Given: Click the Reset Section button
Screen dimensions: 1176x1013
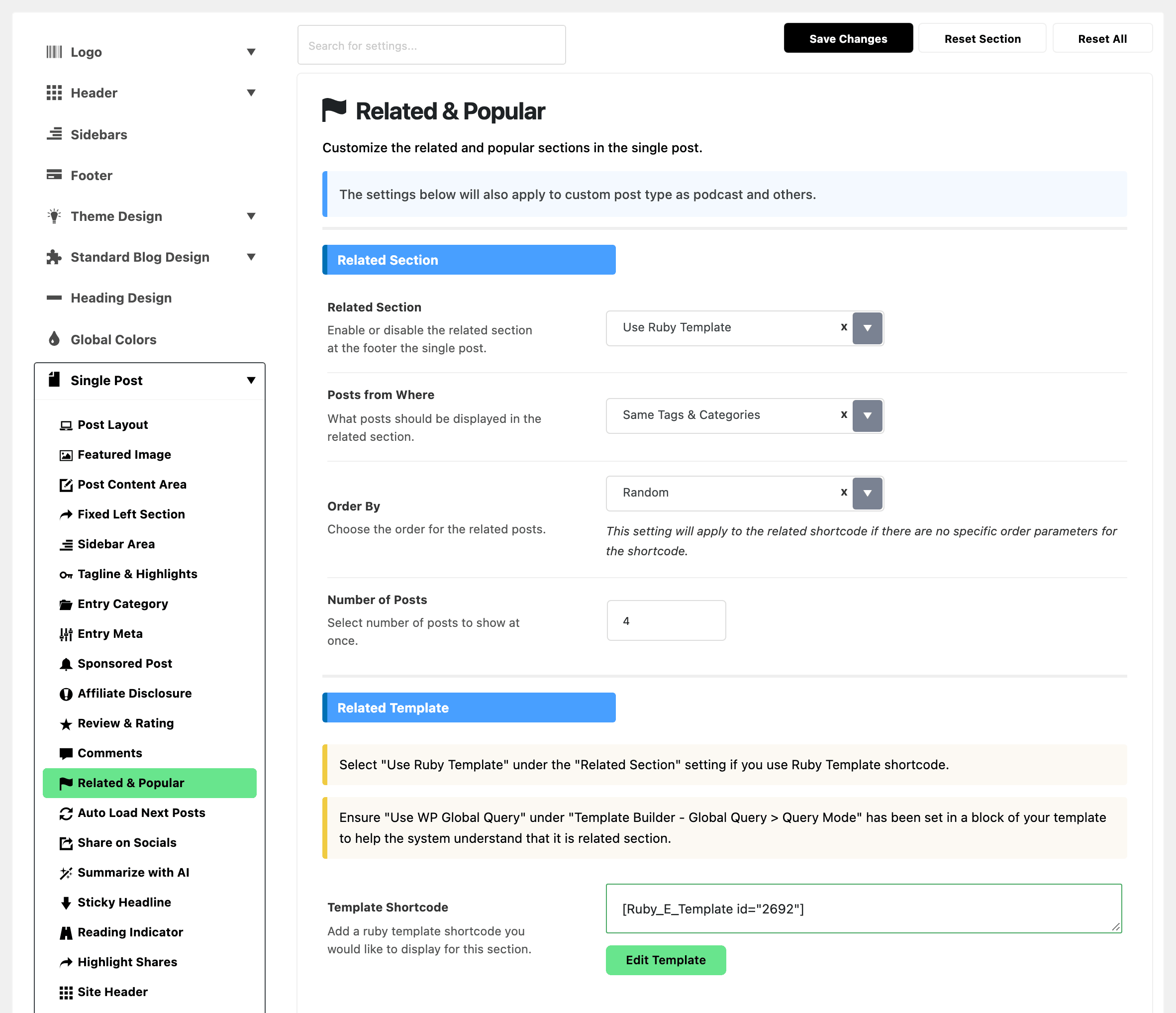Looking at the screenshot, I should [982, 38].
